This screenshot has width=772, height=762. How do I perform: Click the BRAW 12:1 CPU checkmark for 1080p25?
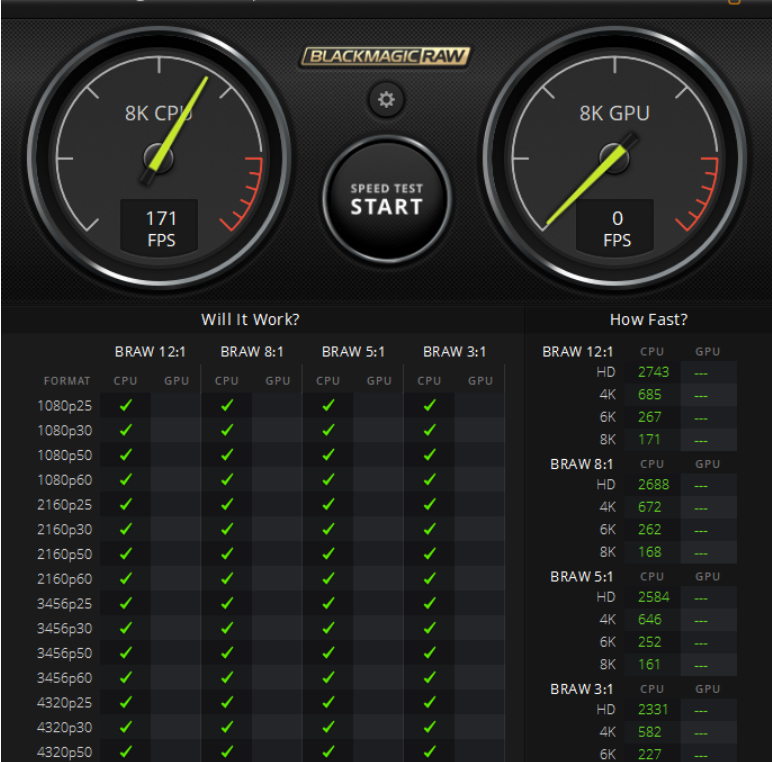126,405
